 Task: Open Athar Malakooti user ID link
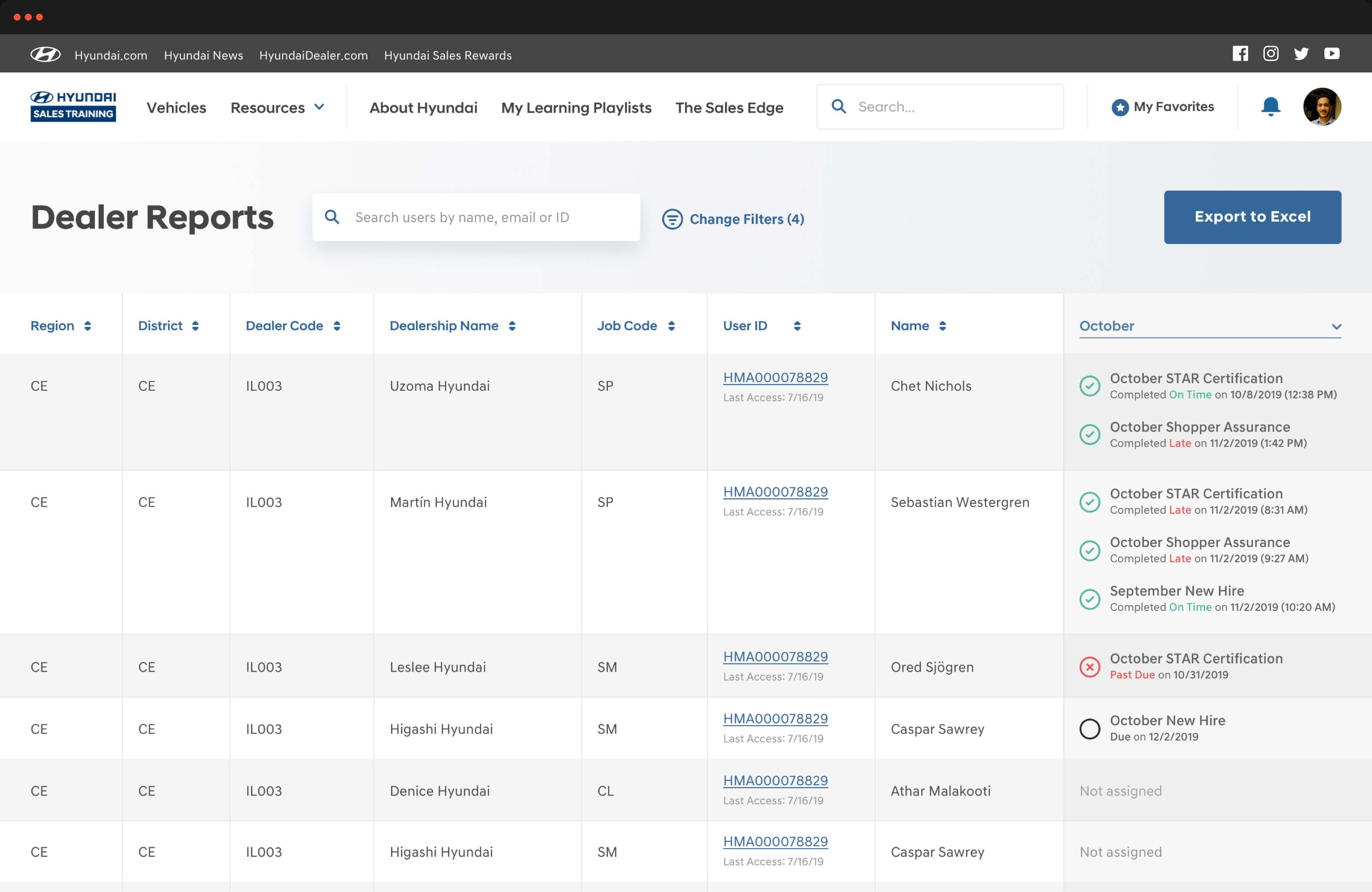(x=775, y=781)
